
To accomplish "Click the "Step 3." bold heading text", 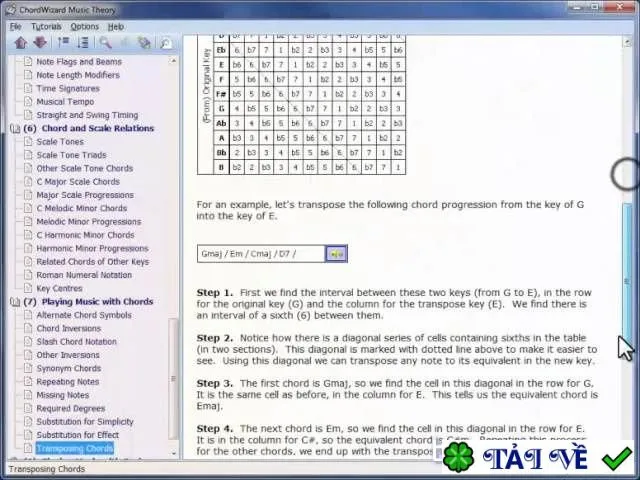I will point(215,384).
